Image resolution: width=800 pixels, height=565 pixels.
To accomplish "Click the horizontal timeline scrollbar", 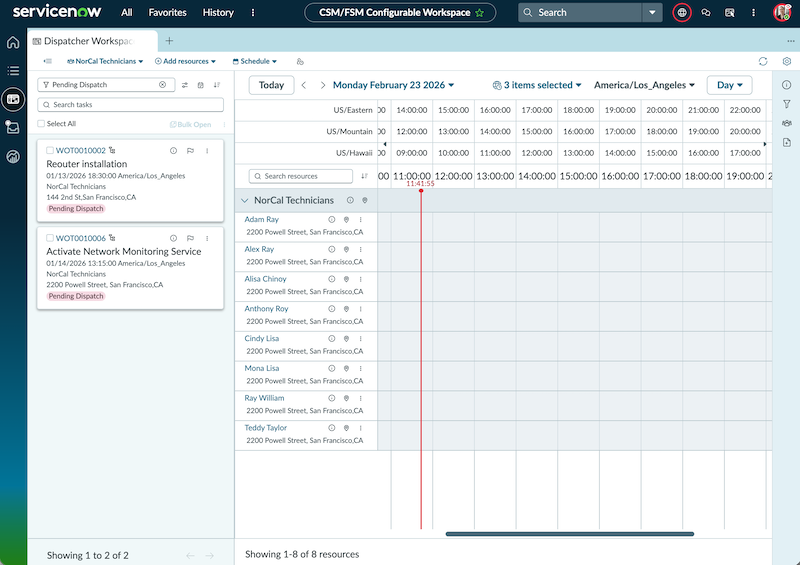I will point(569,534).
